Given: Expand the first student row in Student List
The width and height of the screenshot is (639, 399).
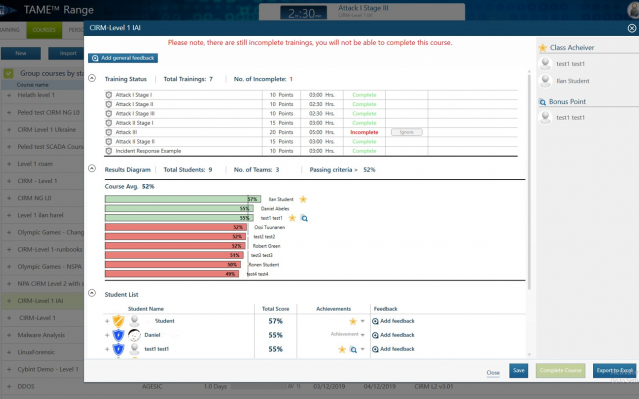Looking at the screenshot, I should (107, 321).
